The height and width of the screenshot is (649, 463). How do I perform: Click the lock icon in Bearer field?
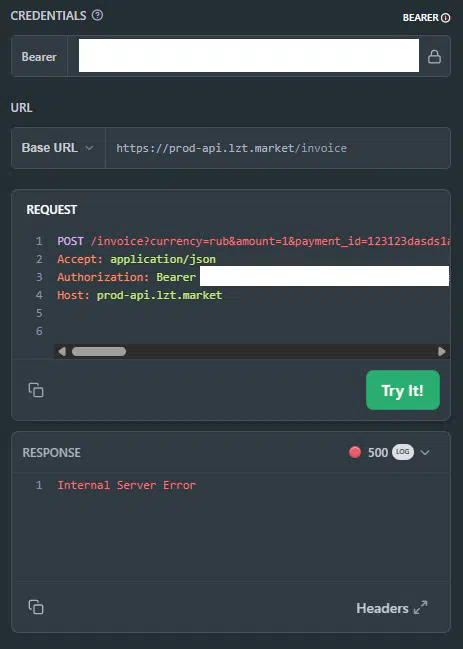434,56
